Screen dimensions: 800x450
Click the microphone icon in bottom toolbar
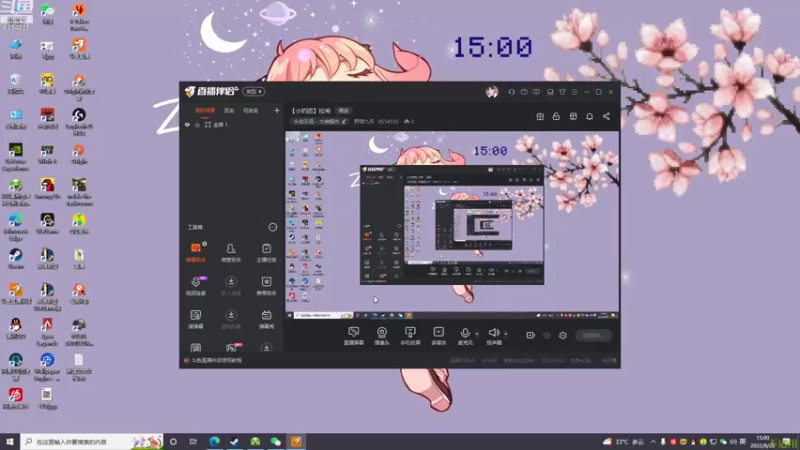[x=465, y=333]
